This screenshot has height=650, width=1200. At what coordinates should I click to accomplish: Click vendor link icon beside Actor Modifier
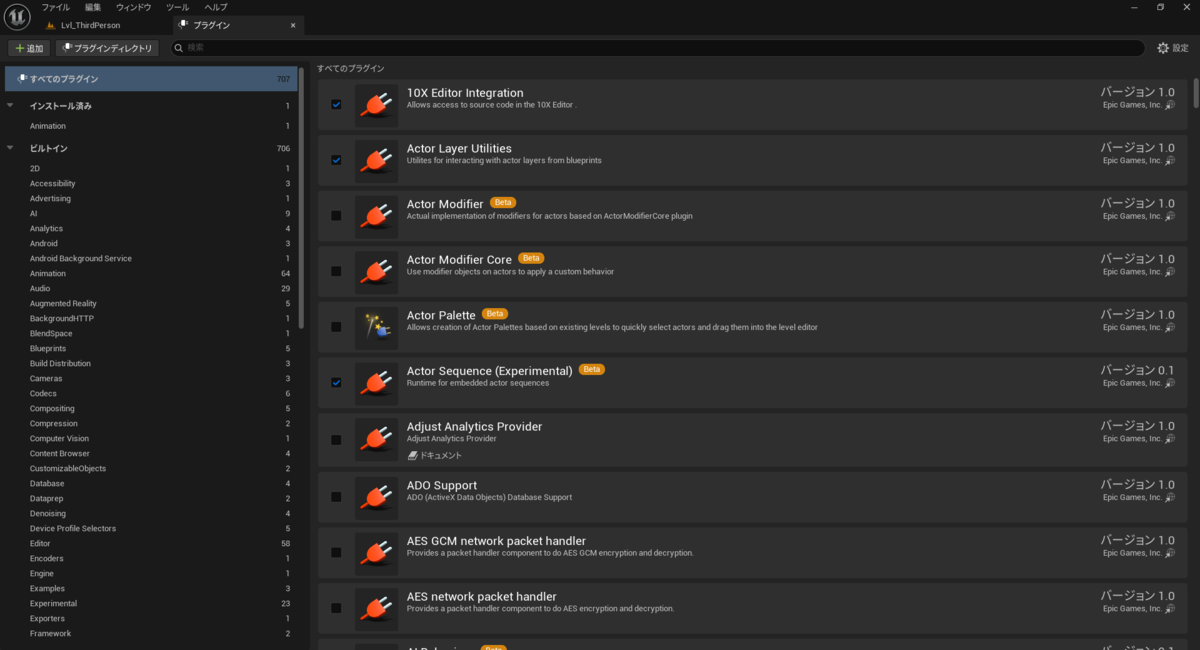click(x=1170, y=216)
